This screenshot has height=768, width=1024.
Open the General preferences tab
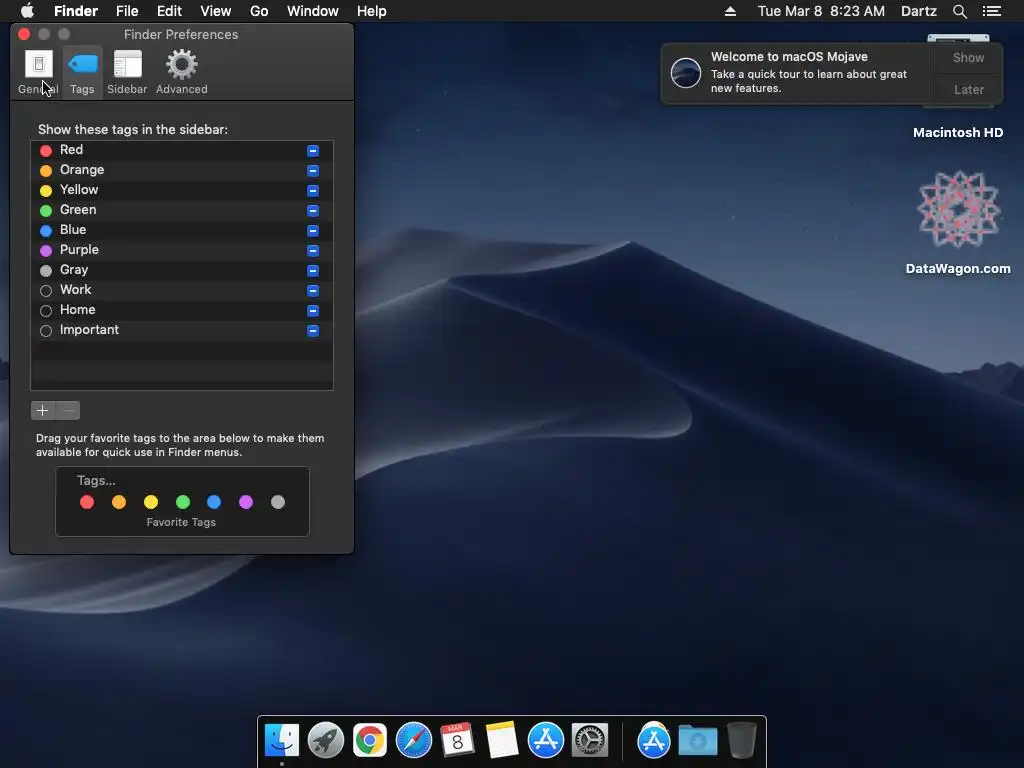(x=39, y=72)
